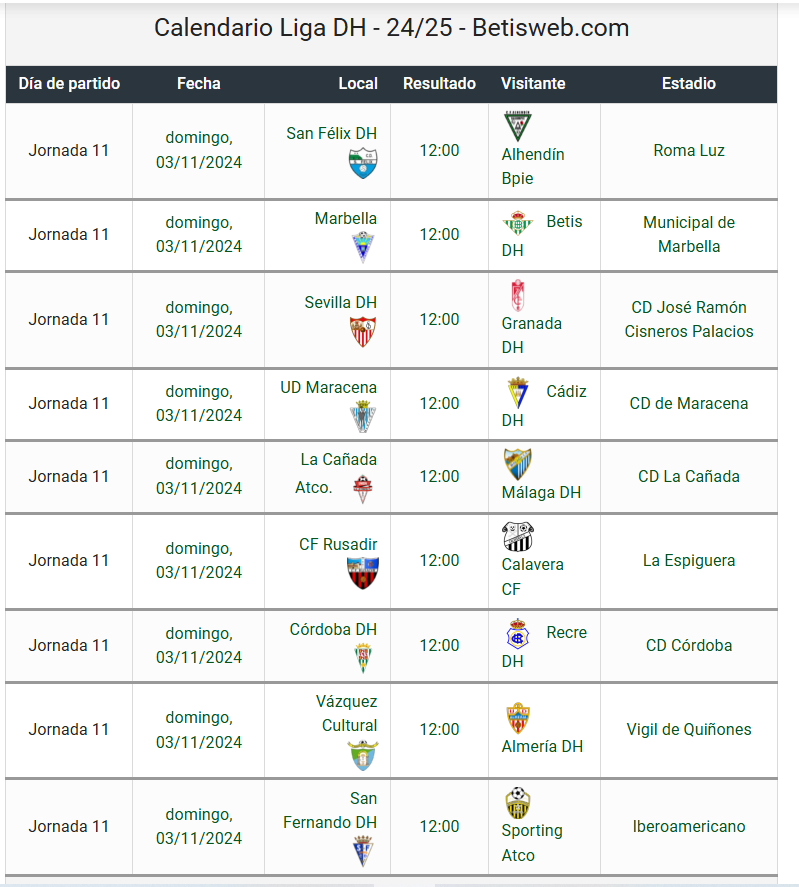Click the Alhendín Bpie club crest
The width and height of the screenshot is (799, 887).
[x=517, y=126]
